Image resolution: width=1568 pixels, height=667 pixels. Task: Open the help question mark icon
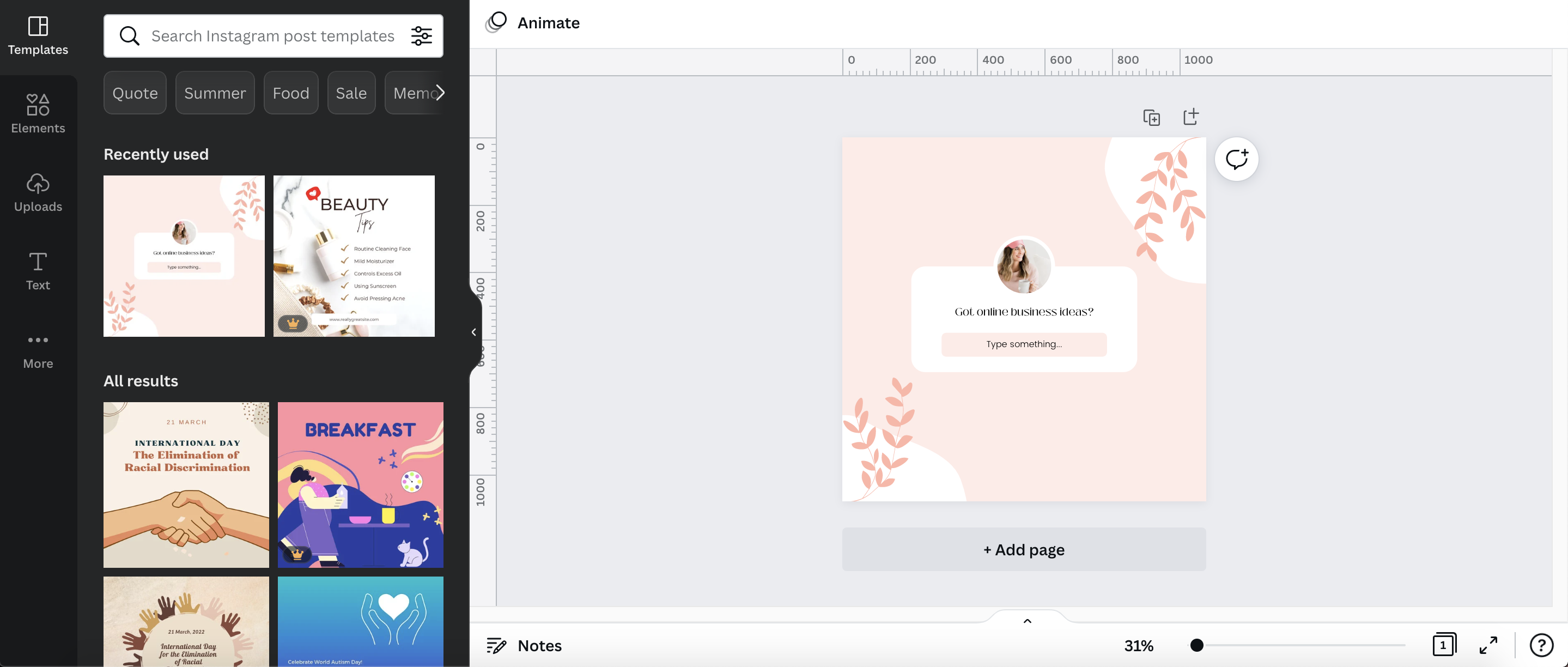coord(1542,645)
